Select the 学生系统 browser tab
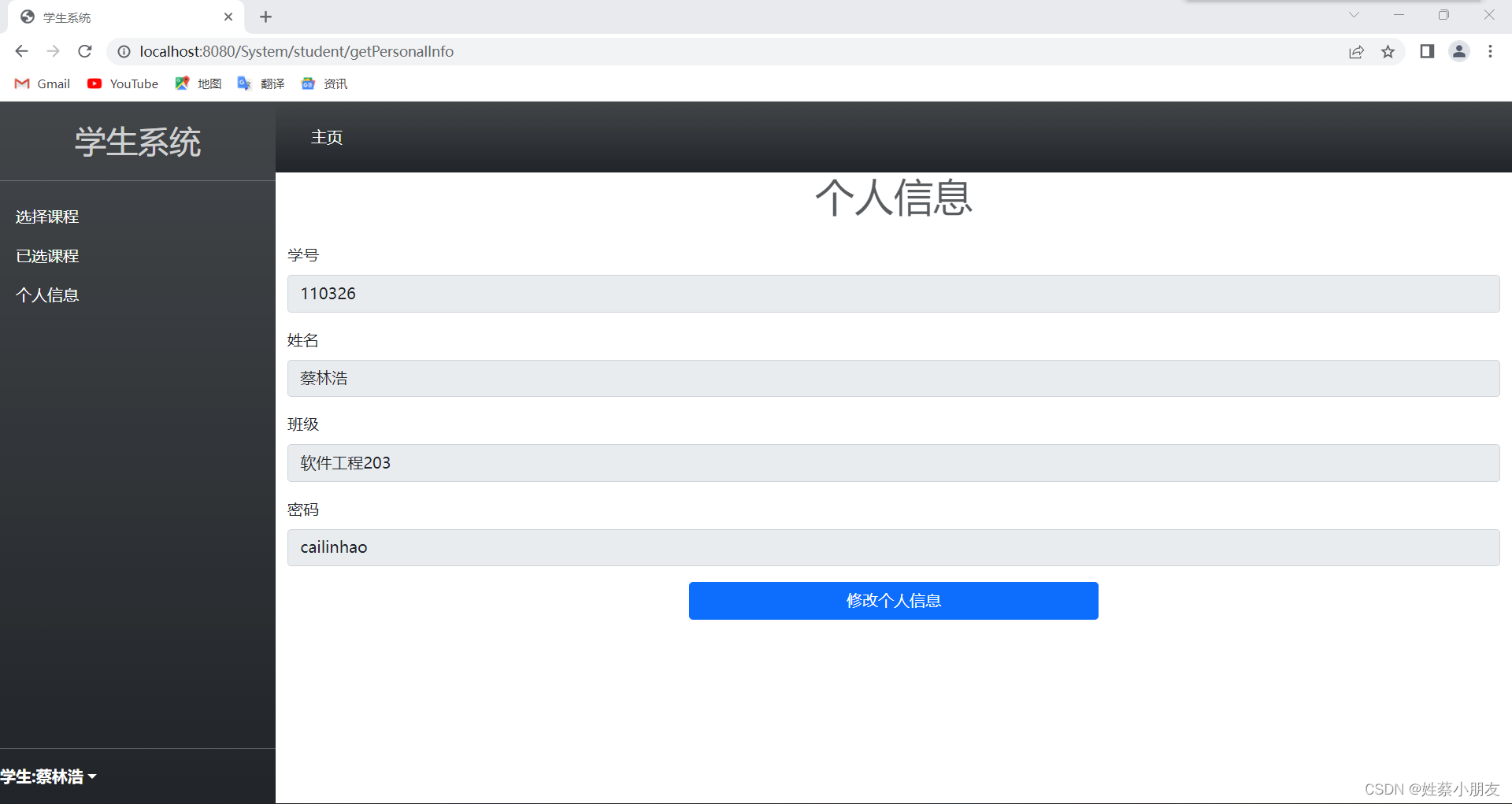 [126, 17]
